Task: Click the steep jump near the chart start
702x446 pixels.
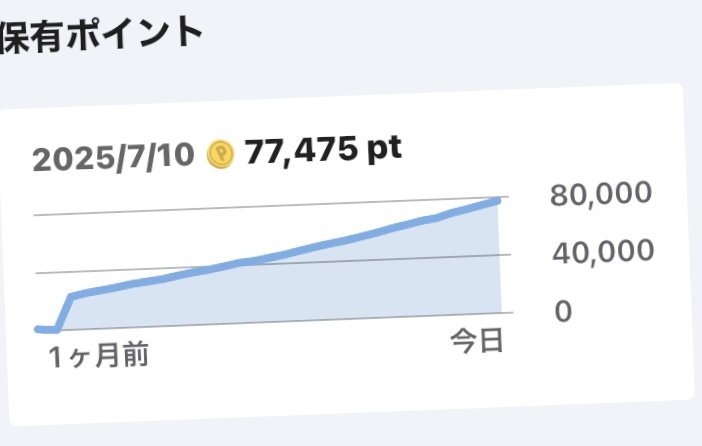Action: (64, 311)
